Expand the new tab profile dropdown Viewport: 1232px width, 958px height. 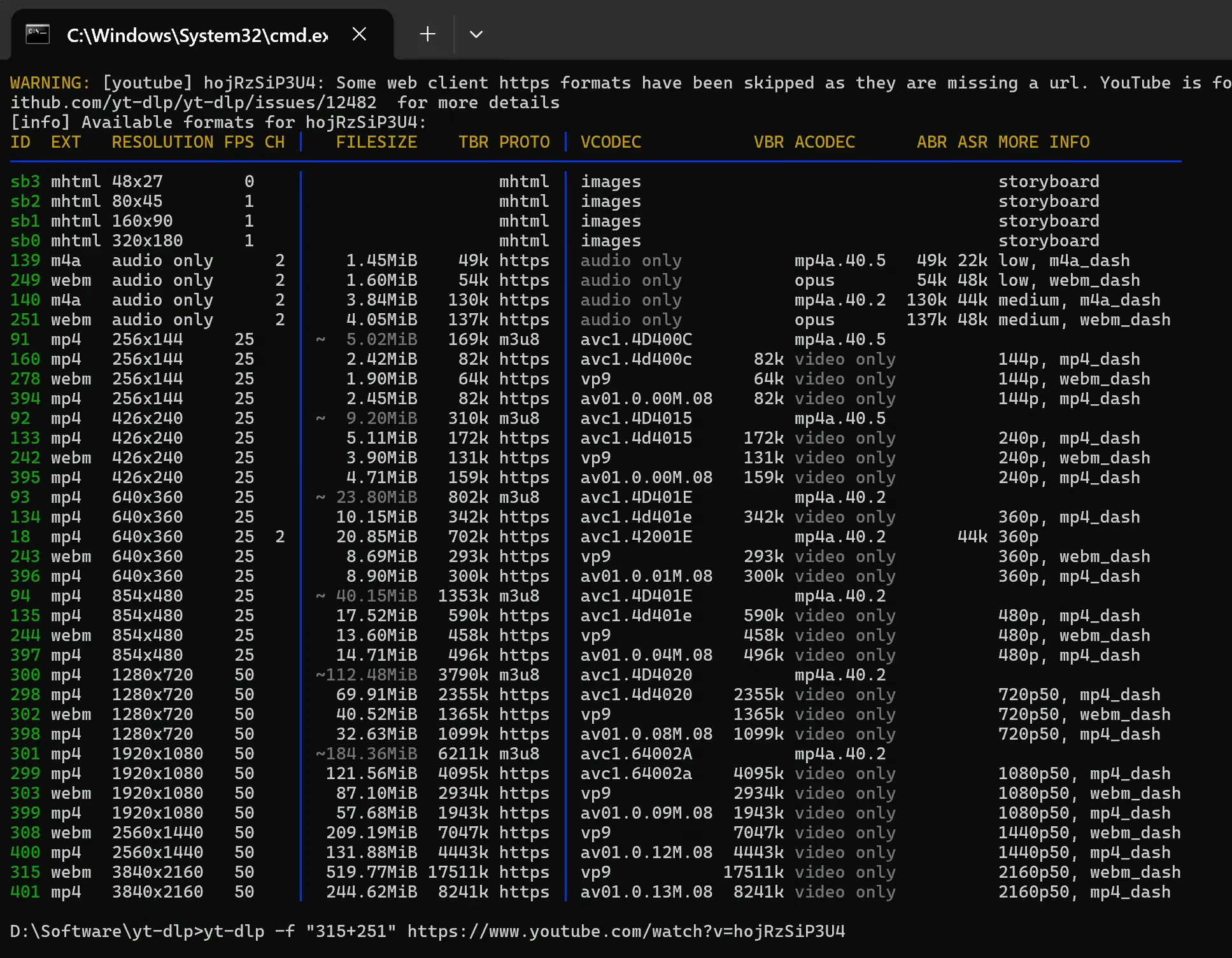pyautogui.click(x=476, y=34)
